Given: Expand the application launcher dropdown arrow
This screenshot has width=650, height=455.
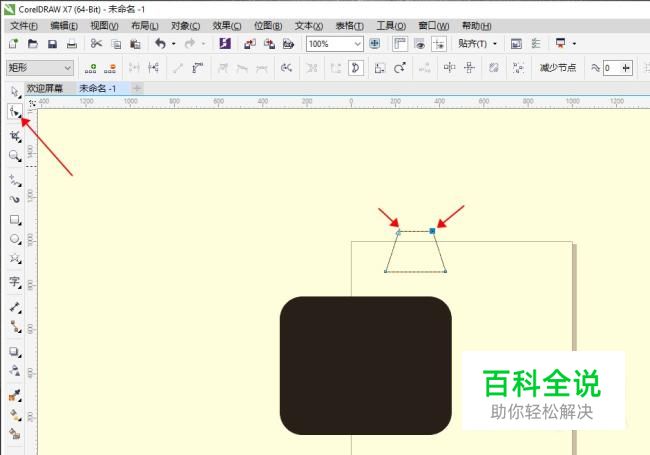Looking at the screenshot, I should click(574, 44).
